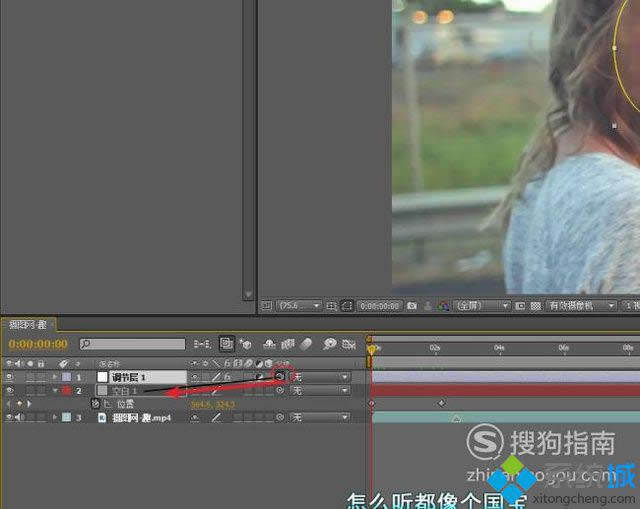The height and width of the screenshot is (509, 640).
Task: Click the teal label color of layer 3
Action: [66, 417]
